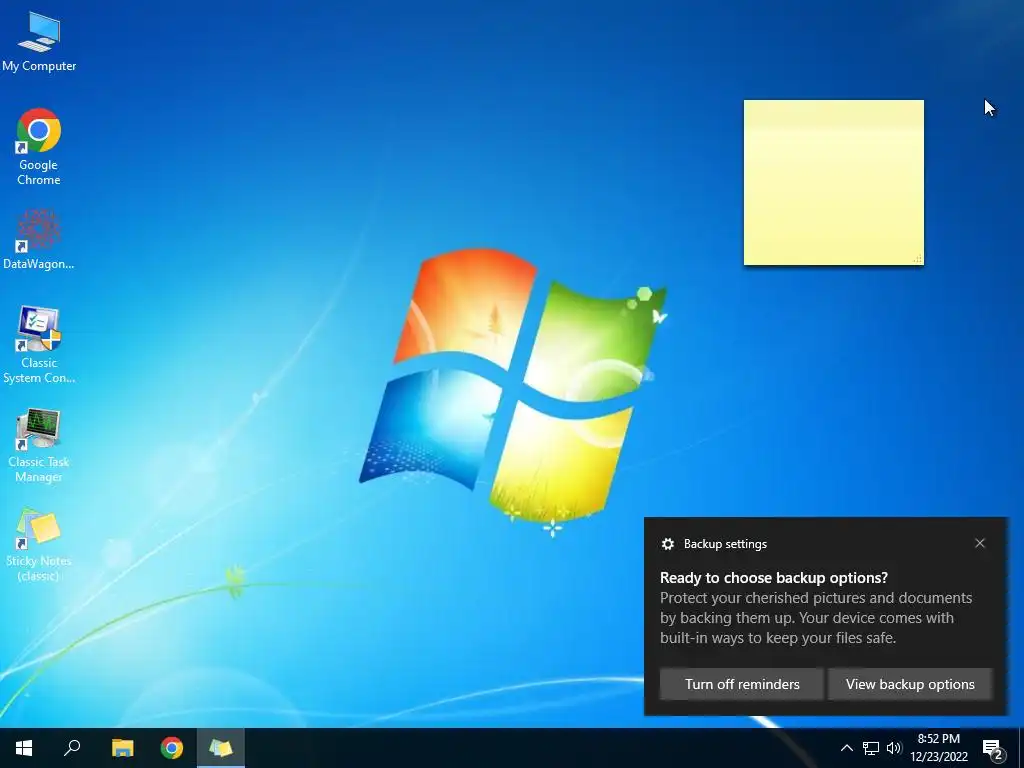The height and width of the screenshot is (768, 1024).
Task: Open taskbar search magnifier
Action: coord(72,748)
